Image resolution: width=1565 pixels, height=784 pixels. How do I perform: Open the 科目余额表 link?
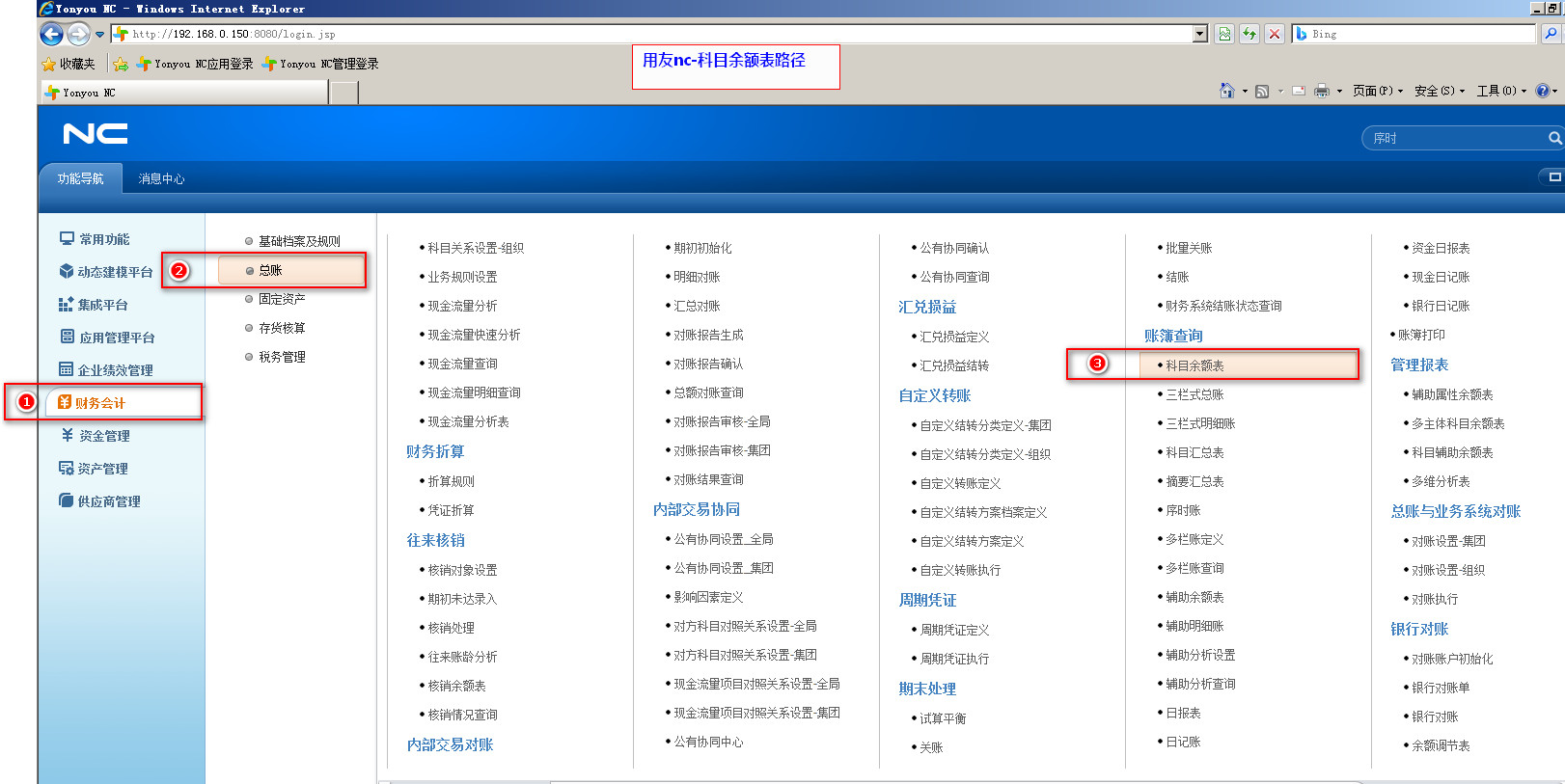(1194, 366)
